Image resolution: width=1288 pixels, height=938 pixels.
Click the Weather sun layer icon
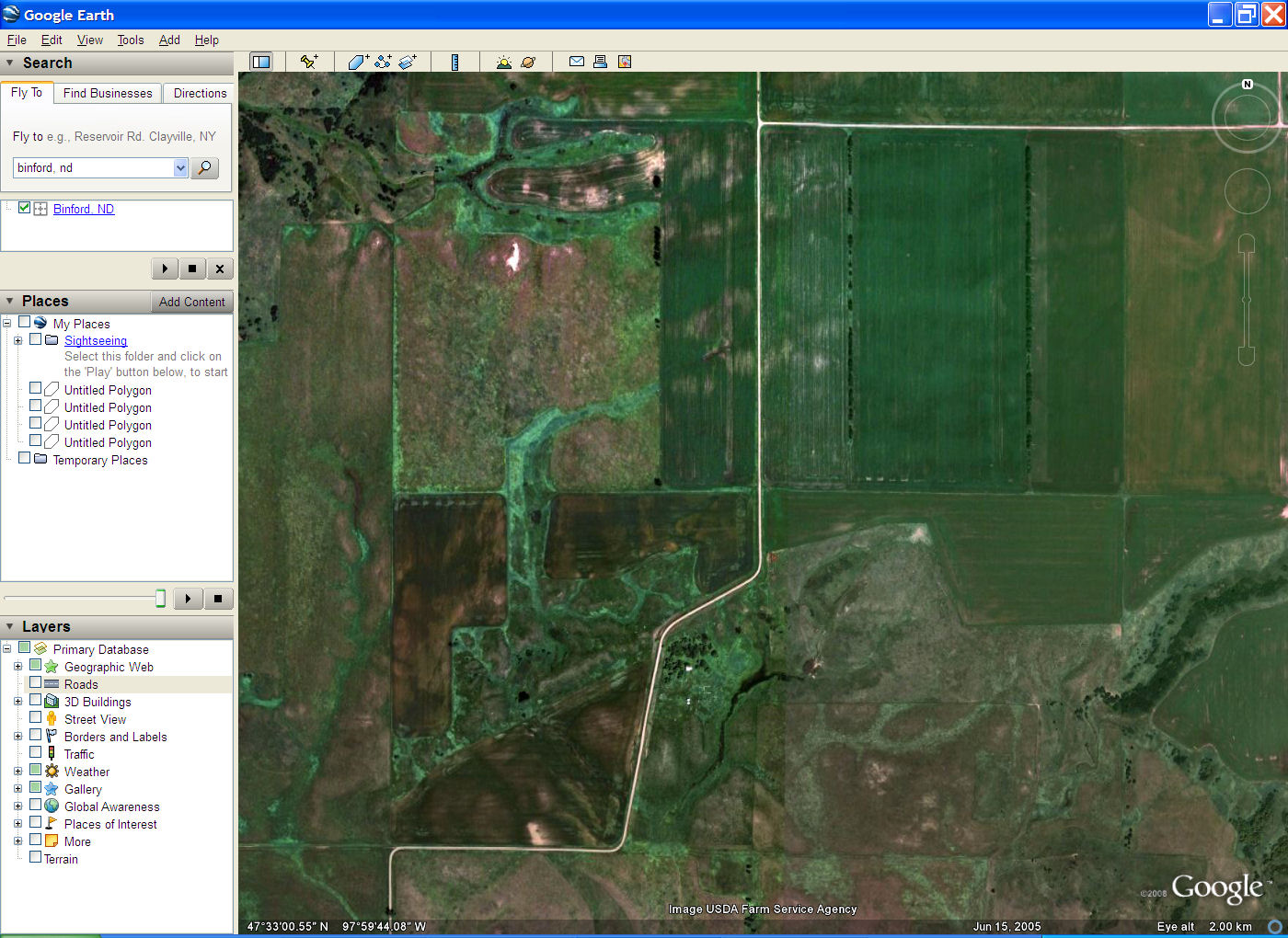pos(52,772)
